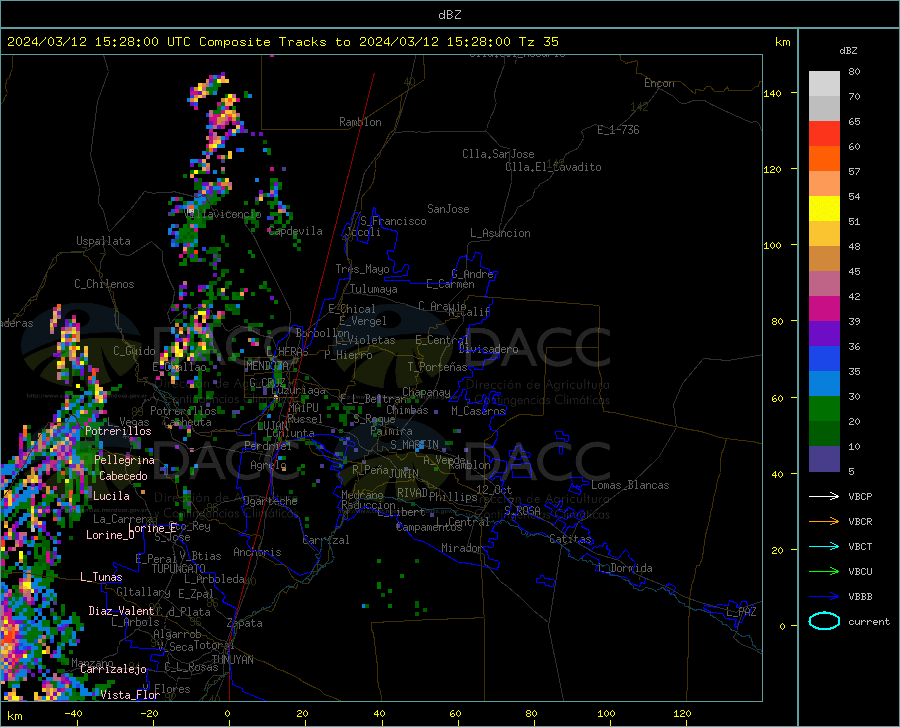This screenshot has width=900, height=727.
Task: Click the orange VBCR arrow legend icon
Action: coord(824,522)
